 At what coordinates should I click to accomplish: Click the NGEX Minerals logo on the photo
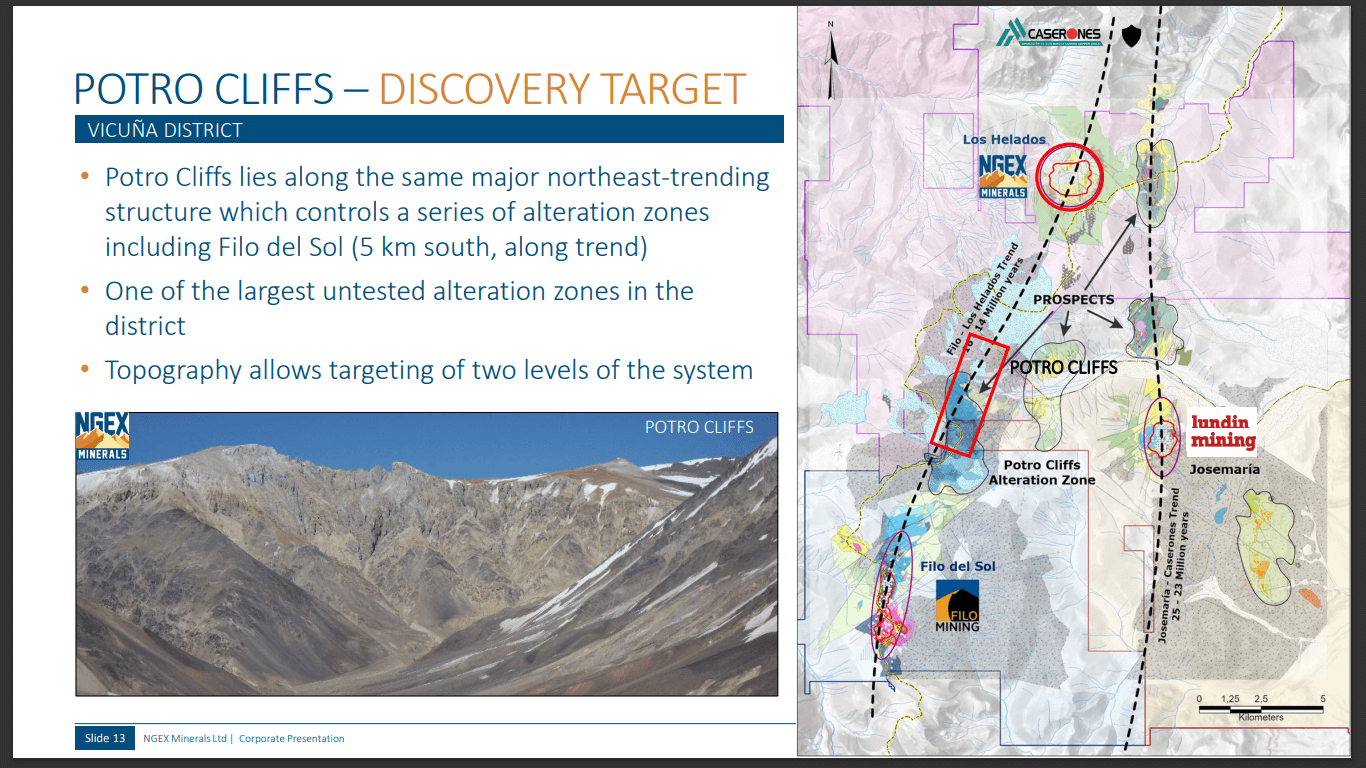click(x=103, y=436)
